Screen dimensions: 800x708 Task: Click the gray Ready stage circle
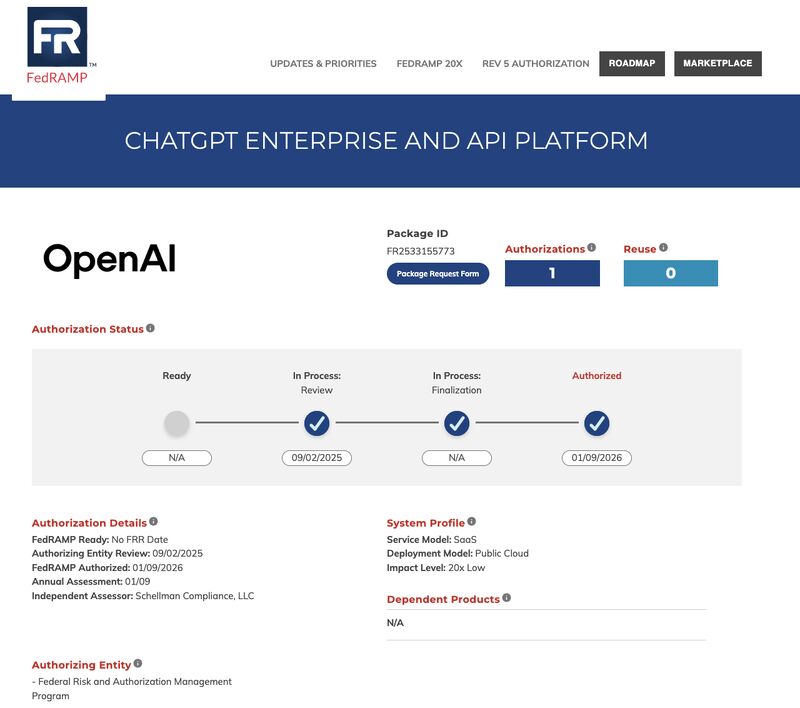[x=177, y=424]
